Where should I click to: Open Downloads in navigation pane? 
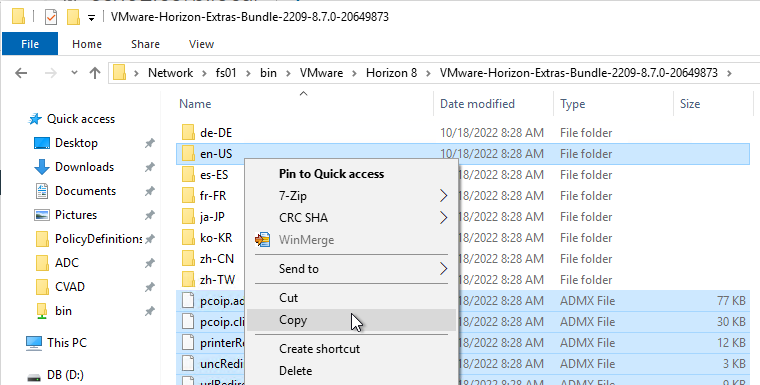pos(84,167)
